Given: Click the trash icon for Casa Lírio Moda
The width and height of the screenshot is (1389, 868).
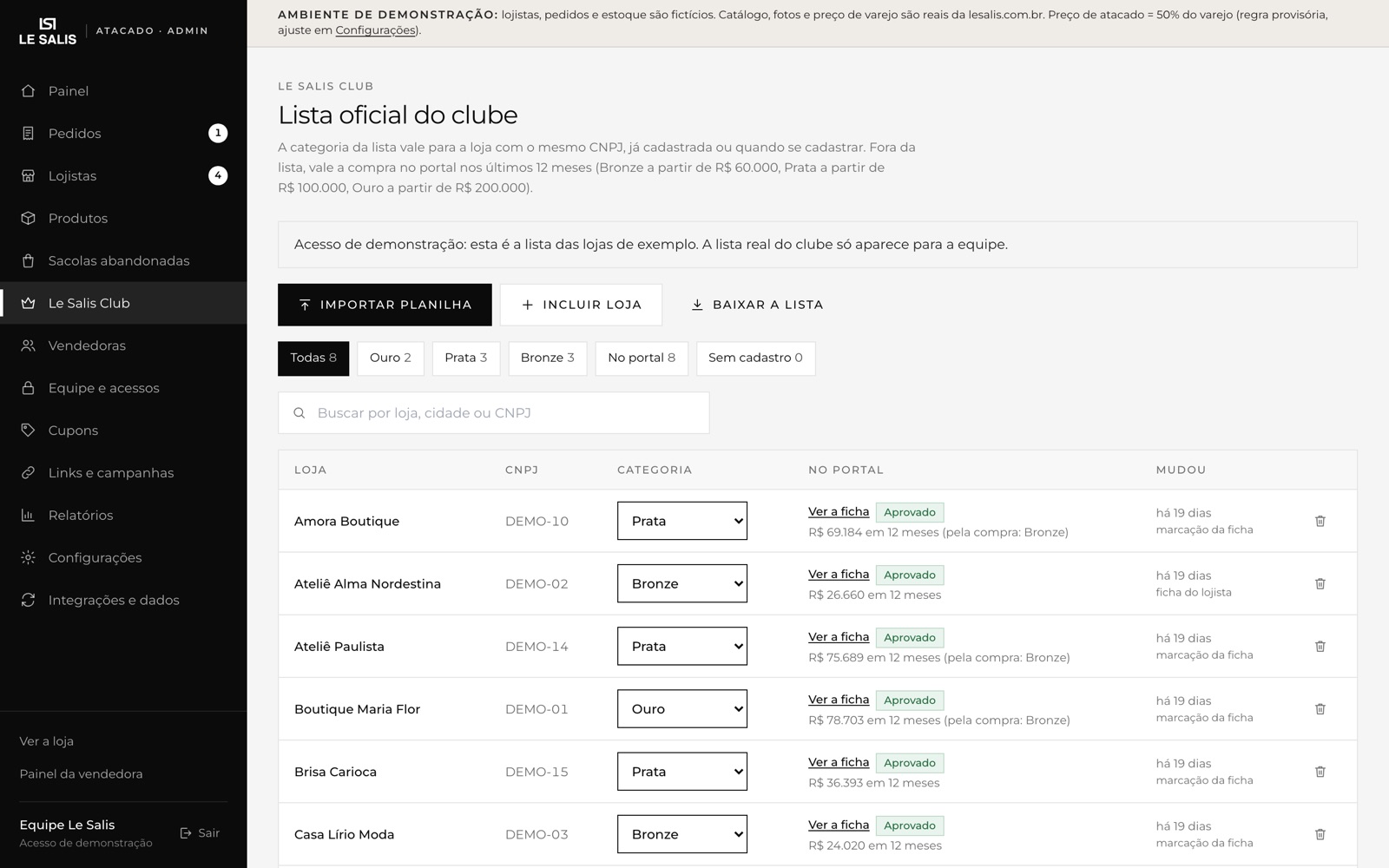Looking at the screenshot, I should 1320,834.
